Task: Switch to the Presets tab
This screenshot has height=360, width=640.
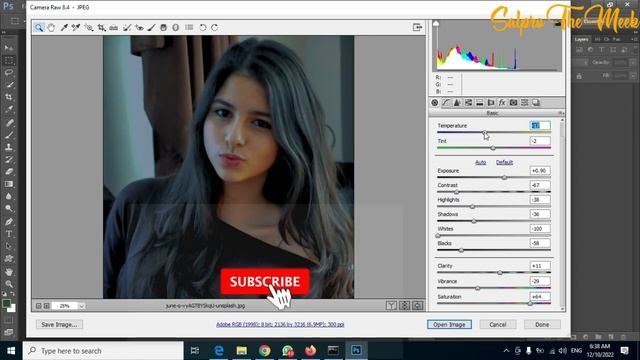Action: (x=524, y=103)
